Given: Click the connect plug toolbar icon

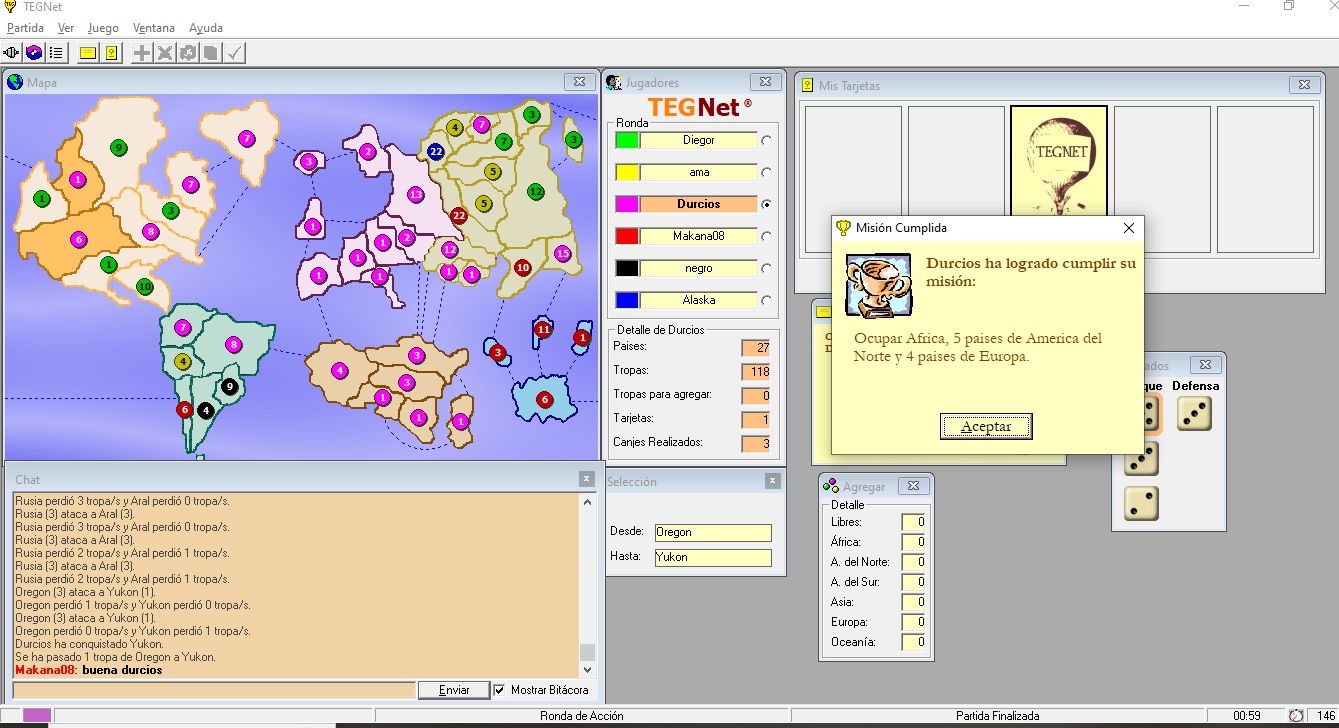Looking at the screenshot, I should pyautogui.click(x=12, y=53).
